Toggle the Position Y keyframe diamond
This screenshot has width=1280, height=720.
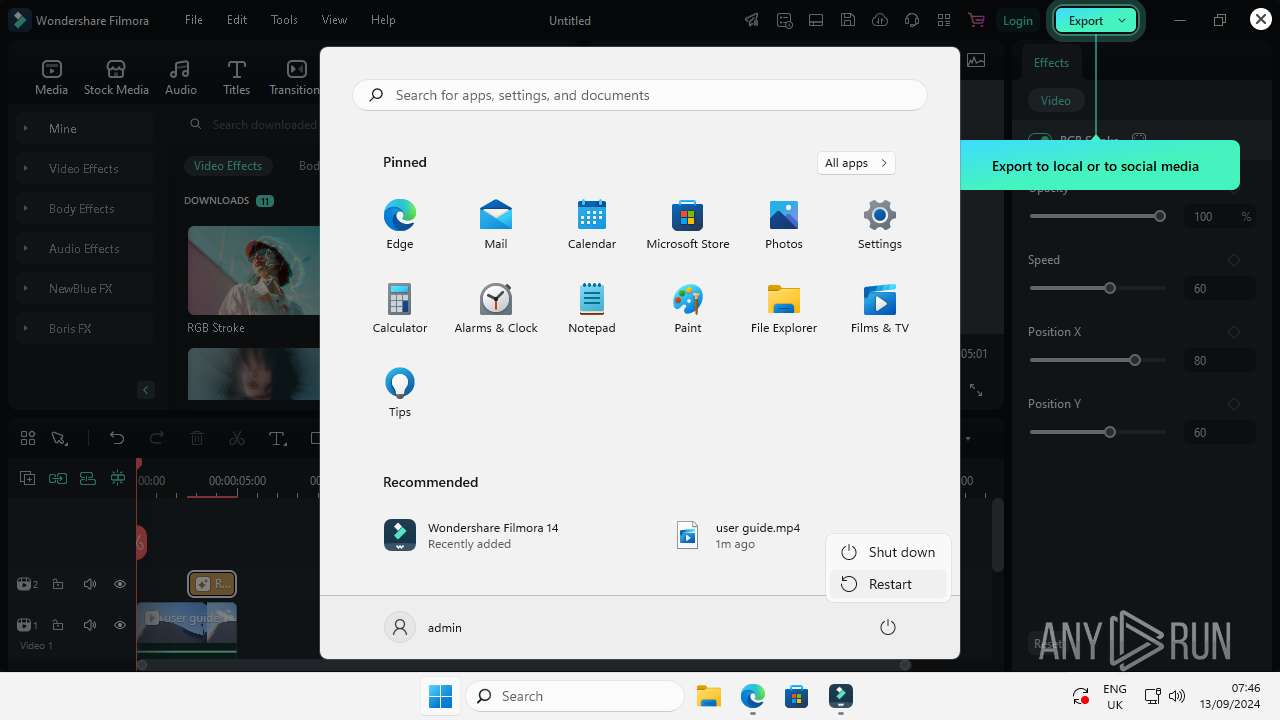tap(1234, 404)
